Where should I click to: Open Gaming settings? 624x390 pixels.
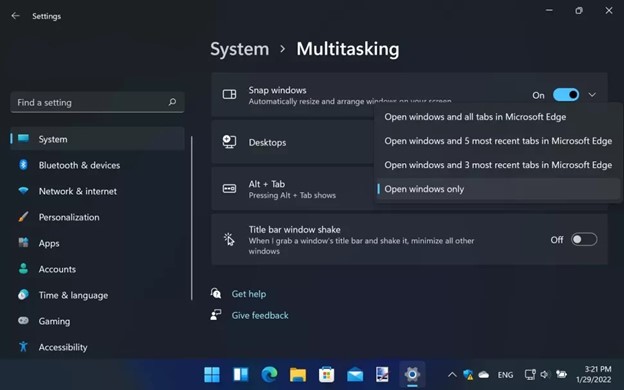tap(97, 321)
